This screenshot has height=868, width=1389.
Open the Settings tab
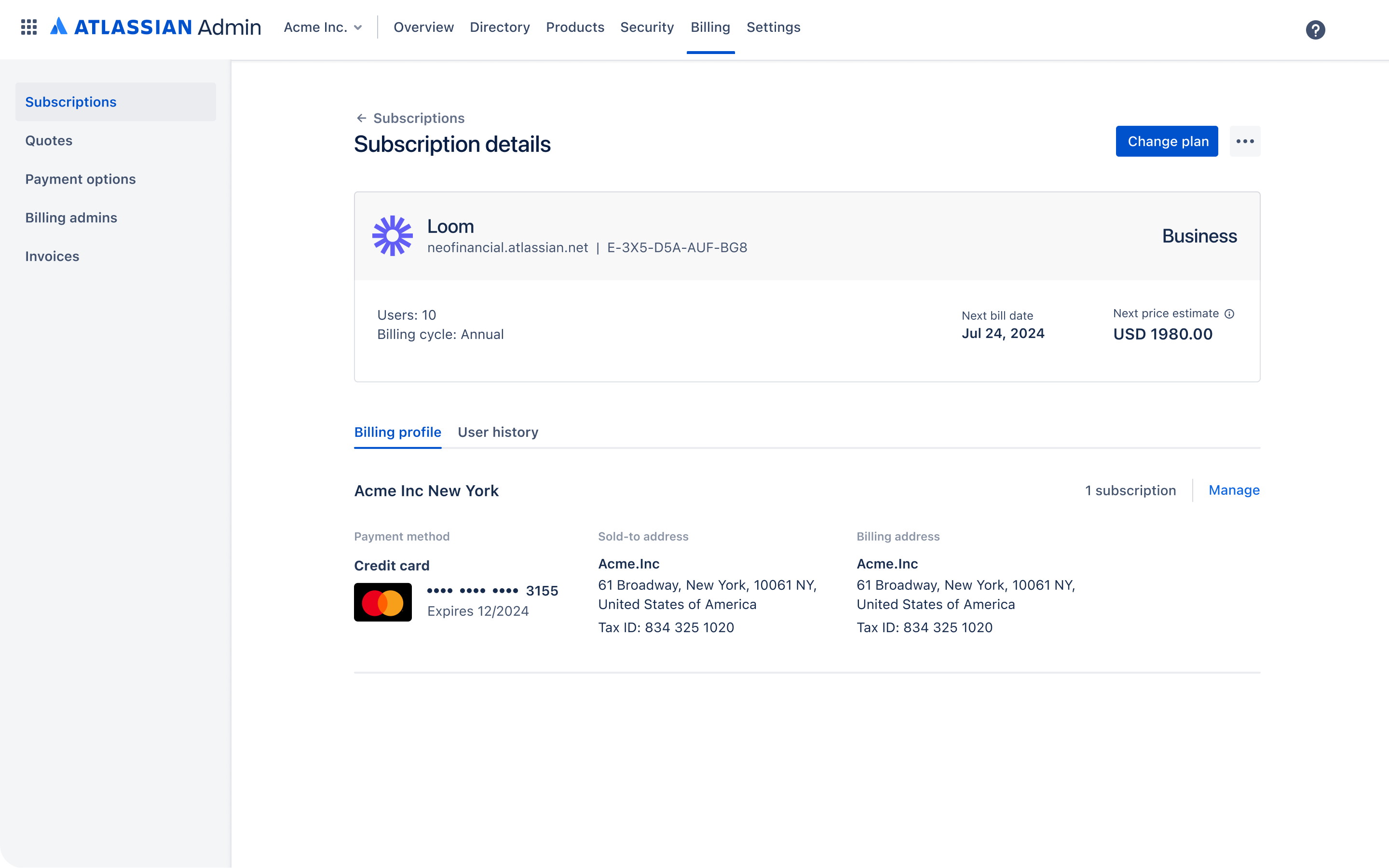773,27
